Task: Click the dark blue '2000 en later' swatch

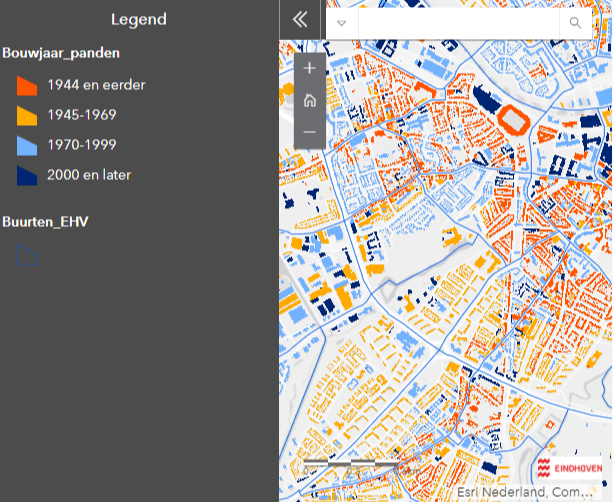Action: point(28,175)
